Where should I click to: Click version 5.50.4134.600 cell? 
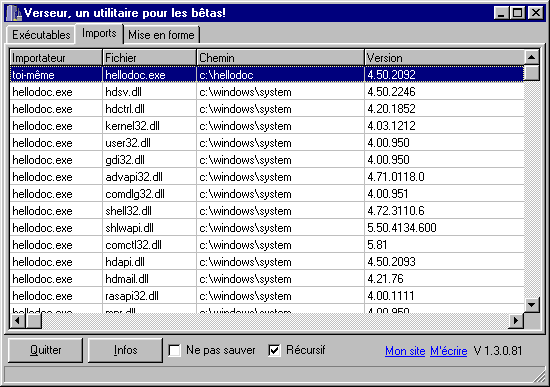(x=444, y=228)
